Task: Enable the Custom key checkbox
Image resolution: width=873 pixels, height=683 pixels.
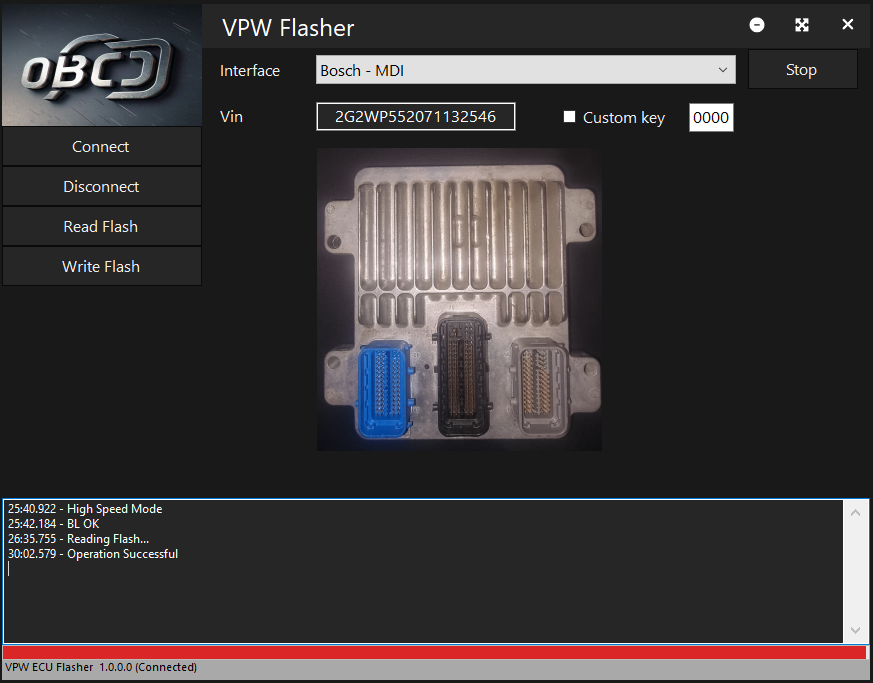Action: (x=570, y=117)
